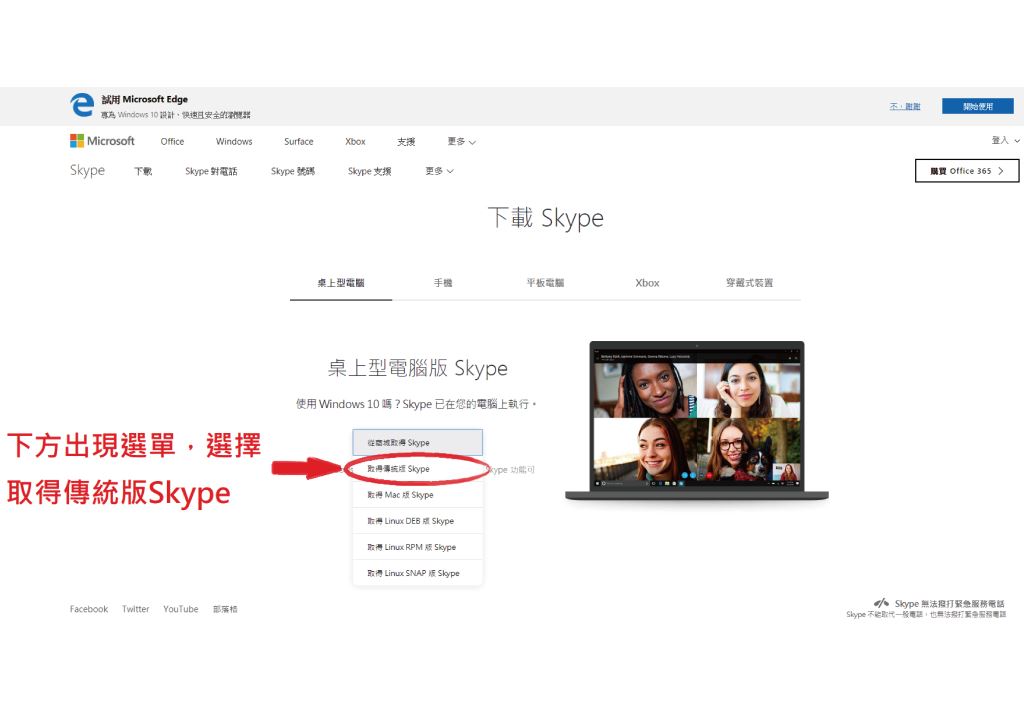
Task: Expand 更多 dropdown in the Microsoft nav
Action: tap(461, 142)
